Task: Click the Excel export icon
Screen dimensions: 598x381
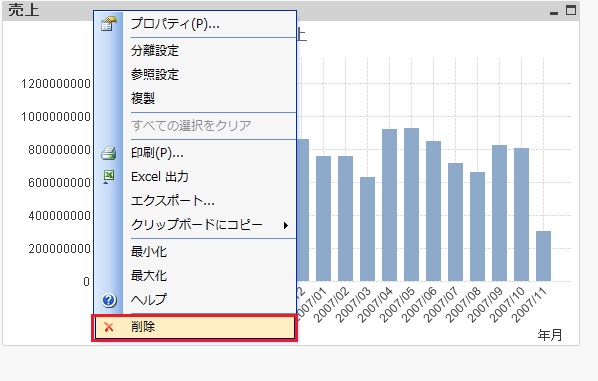Action: coord(109,177)
